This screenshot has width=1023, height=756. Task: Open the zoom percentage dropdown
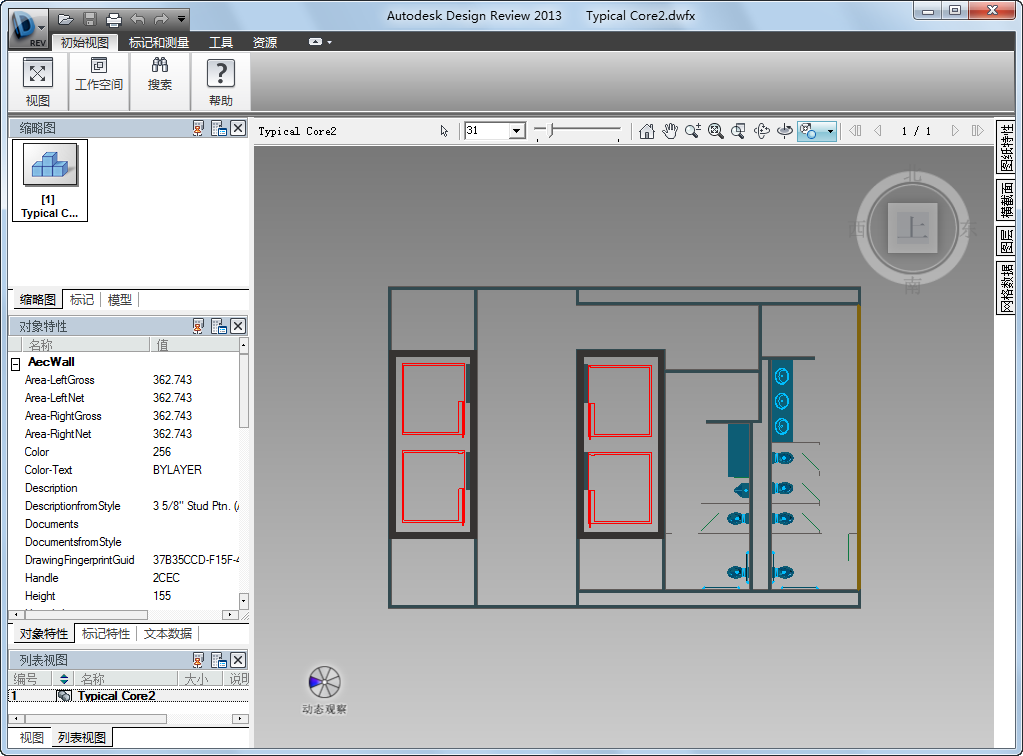pos(517,131)
